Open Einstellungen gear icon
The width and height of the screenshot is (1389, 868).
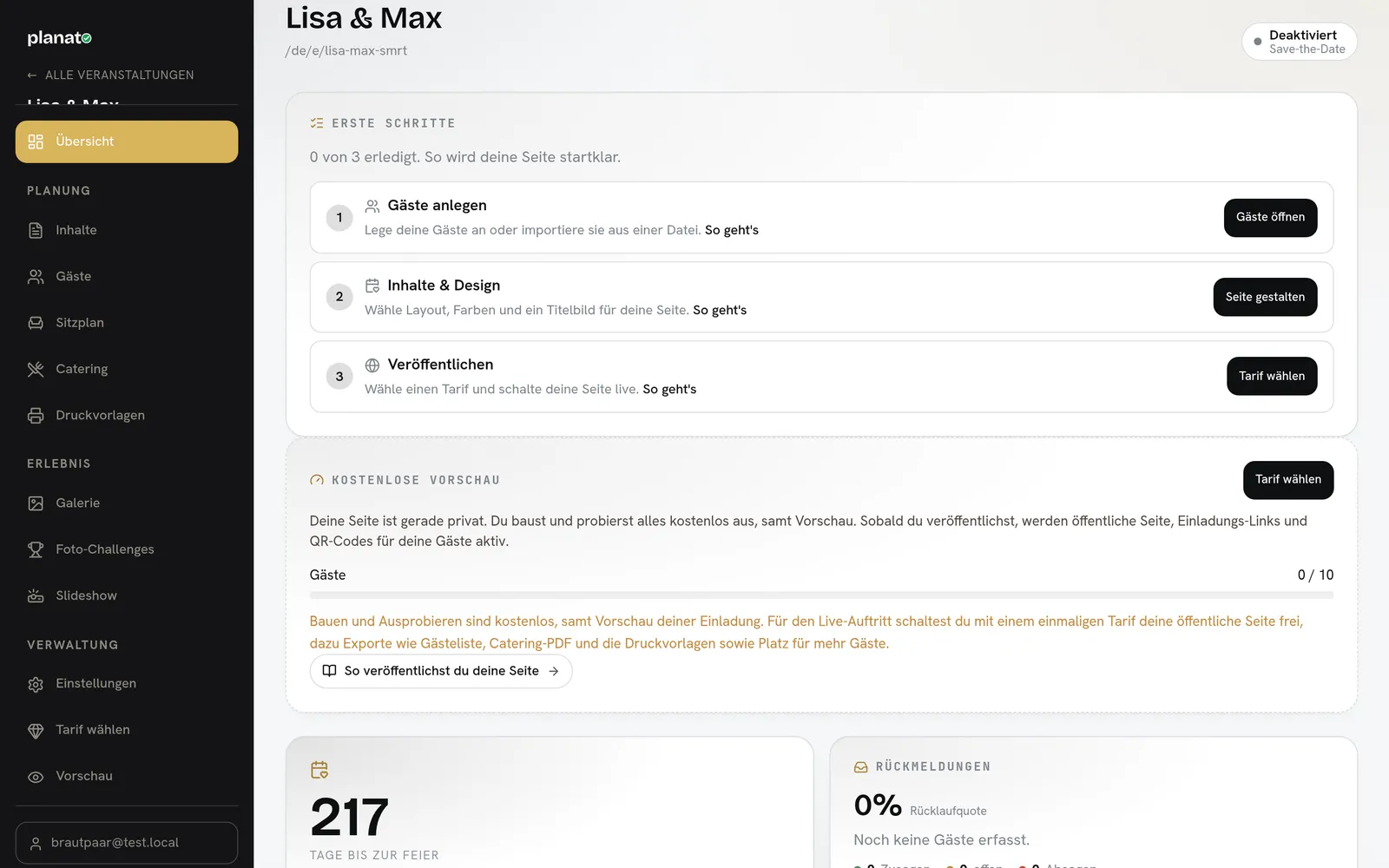coord(36,684)
